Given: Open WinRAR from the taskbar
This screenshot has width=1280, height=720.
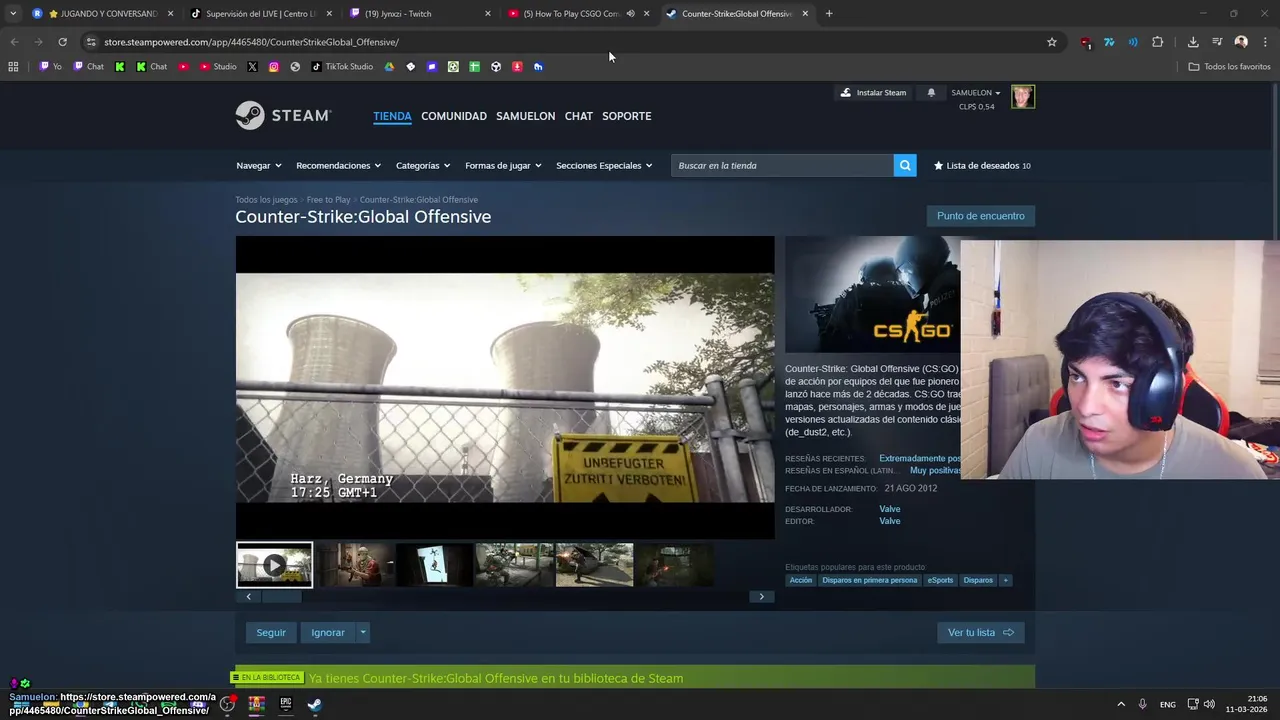Looking at the screenshot, I should [x=256, y=704].
